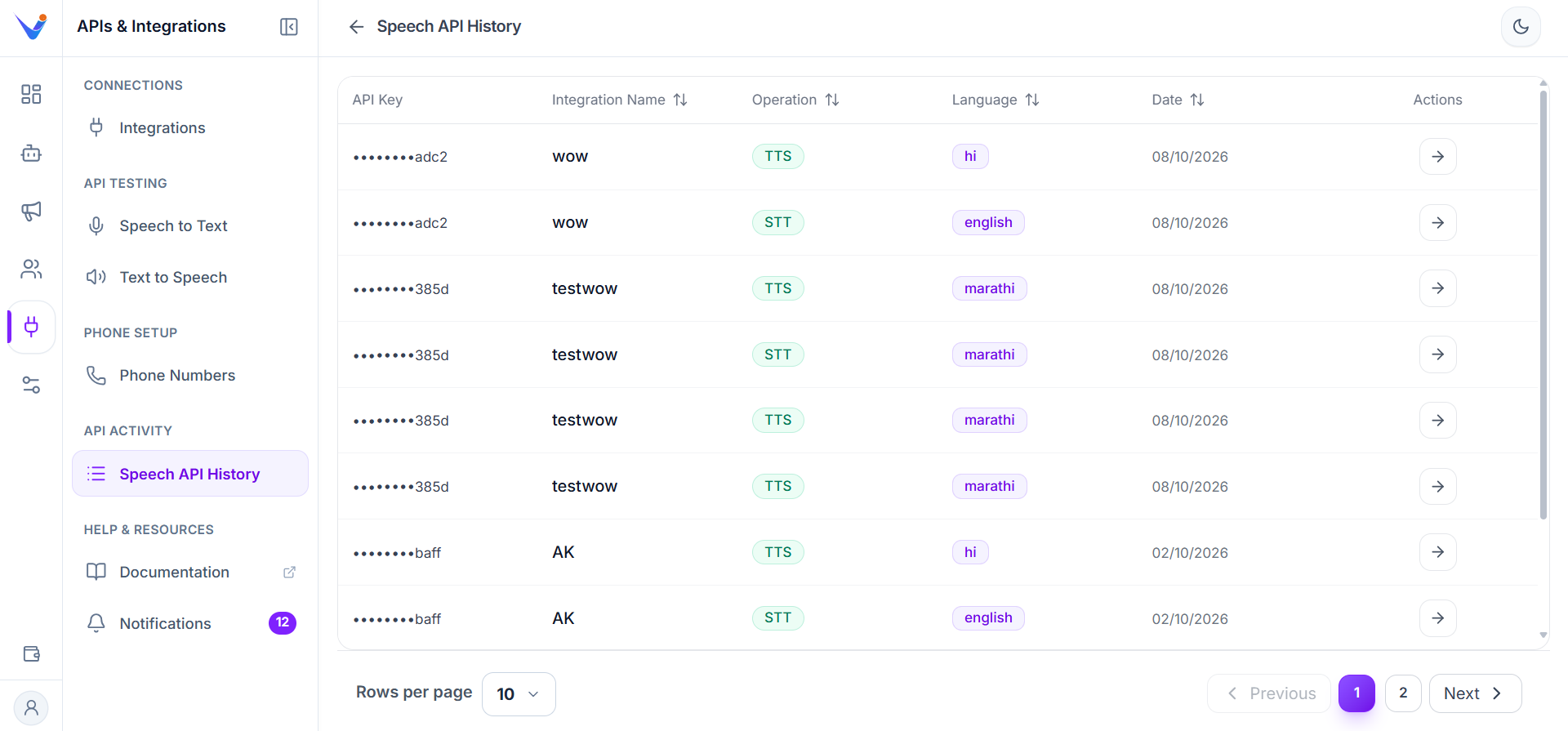Open the Rows per page dropdown

pos(519,694)
